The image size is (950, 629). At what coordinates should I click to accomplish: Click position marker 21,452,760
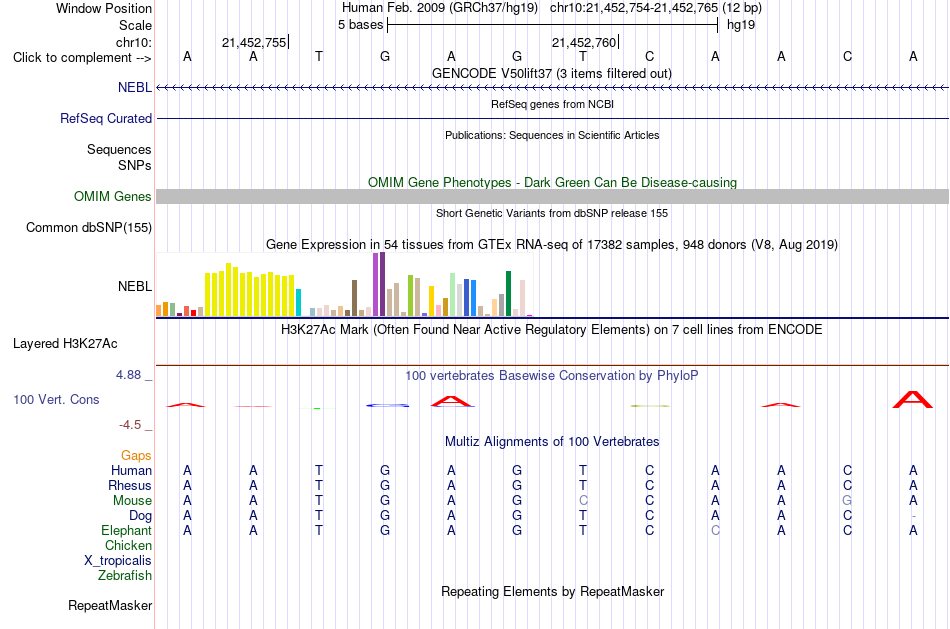584,42
